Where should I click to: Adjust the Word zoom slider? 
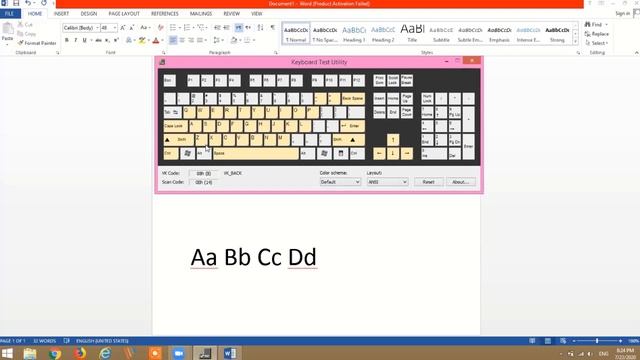(597, 341)
